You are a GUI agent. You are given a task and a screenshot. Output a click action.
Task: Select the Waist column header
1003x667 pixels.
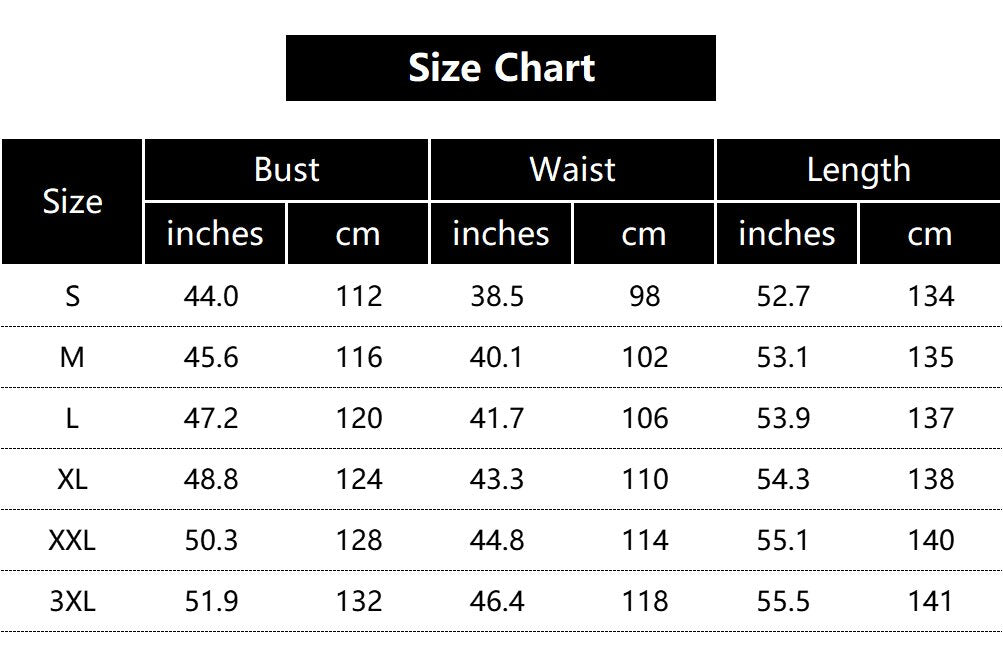(x=572, y=170)
